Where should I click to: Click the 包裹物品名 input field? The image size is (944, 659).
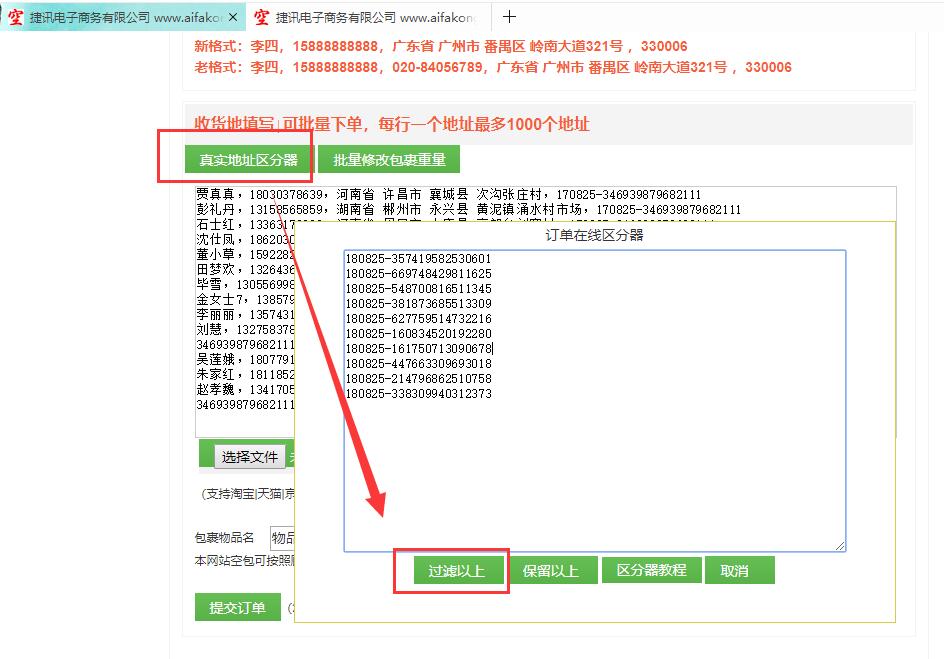click(281, 538)
